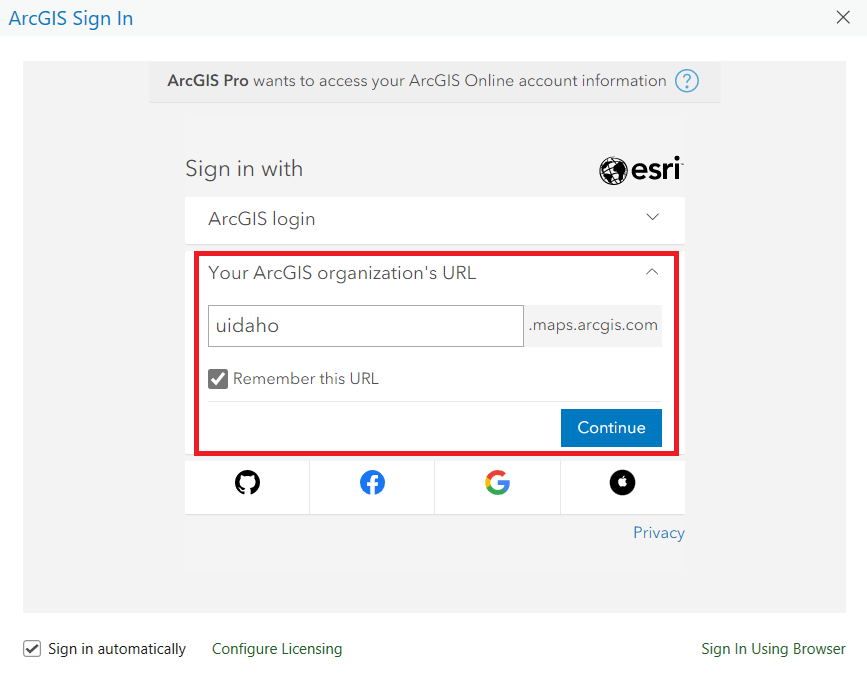Uncheck the Remember this URL checkbox

[x=218, y=379]
